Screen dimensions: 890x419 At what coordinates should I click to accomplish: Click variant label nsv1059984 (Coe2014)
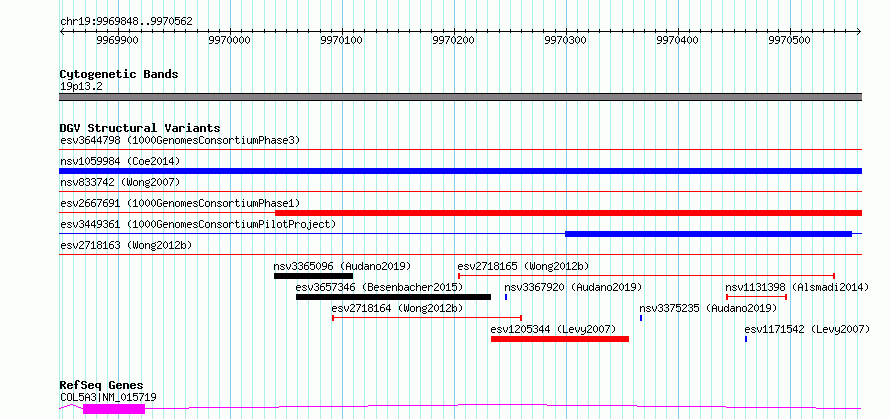click(x=120, y=161)
